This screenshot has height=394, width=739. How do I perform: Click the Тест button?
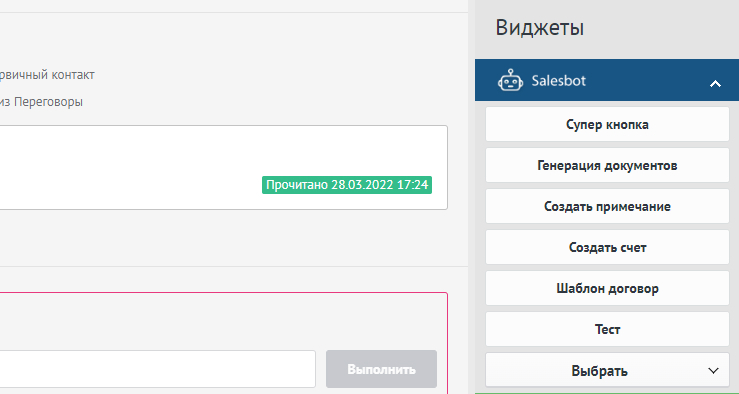[x=607, y=329]
